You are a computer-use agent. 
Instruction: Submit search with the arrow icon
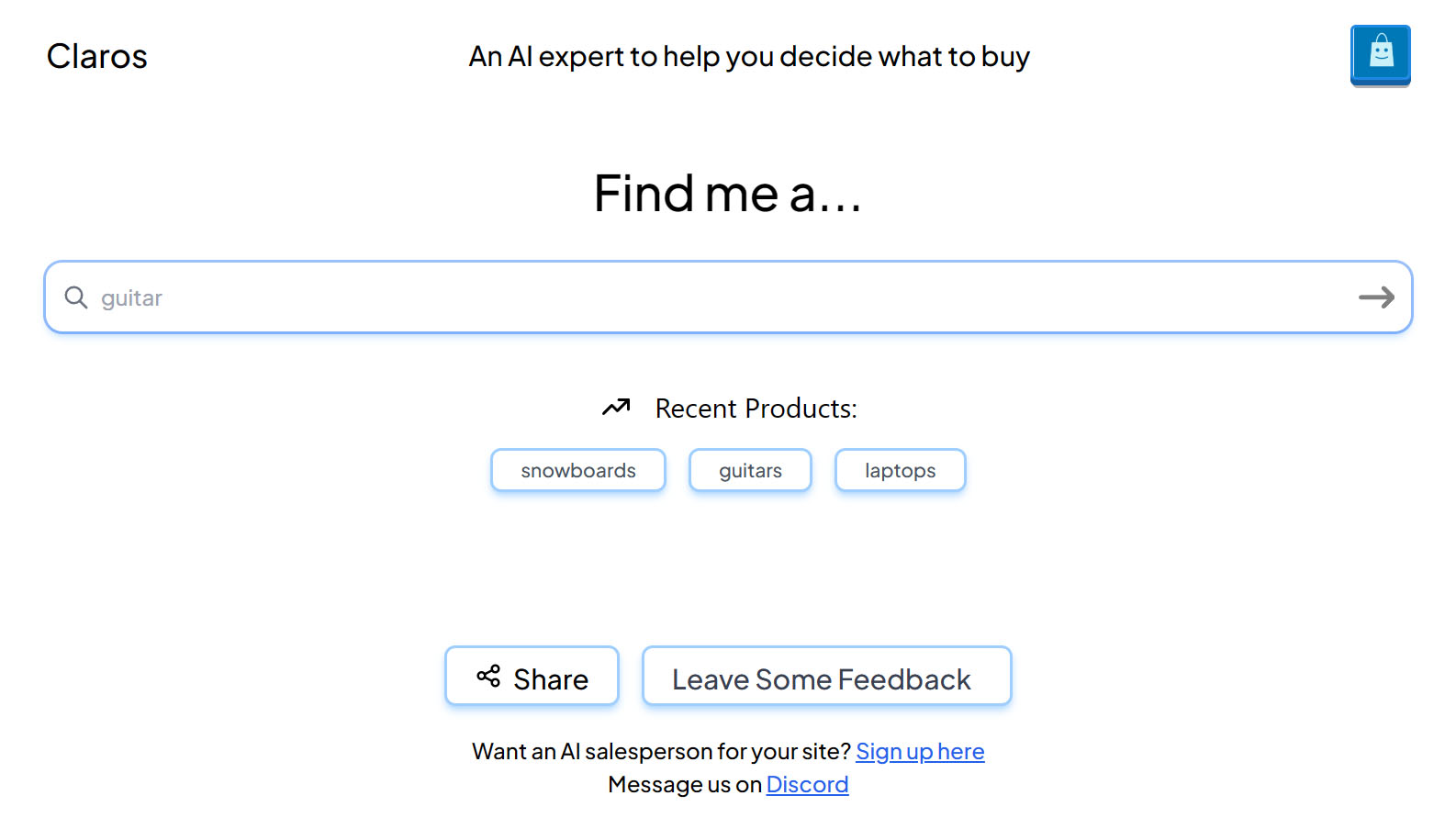click(x=1376, y=297)
